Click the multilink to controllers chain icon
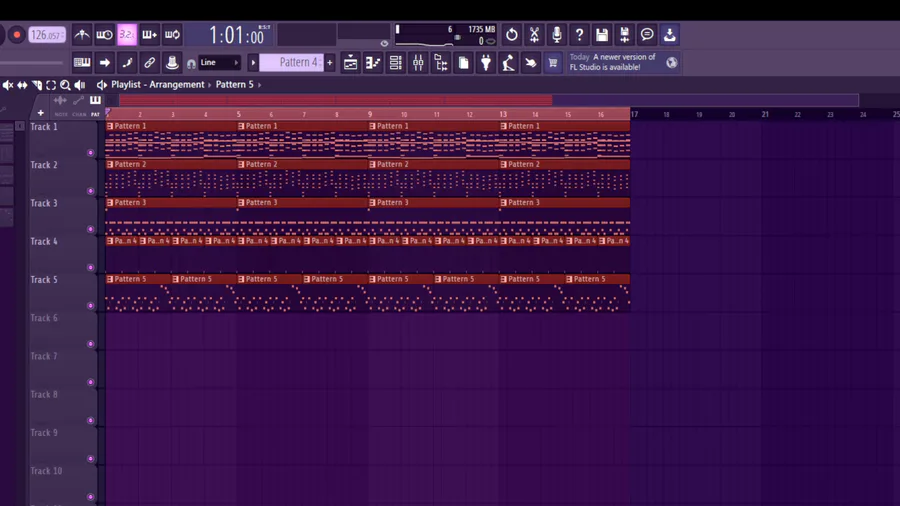The width and height of the screenshot is (900, 506). tap(149, 63)
